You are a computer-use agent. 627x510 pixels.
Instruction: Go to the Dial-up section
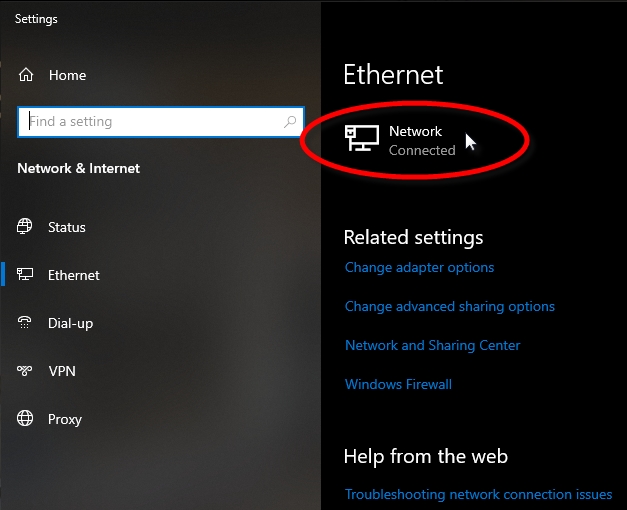(x=69, y=323)
